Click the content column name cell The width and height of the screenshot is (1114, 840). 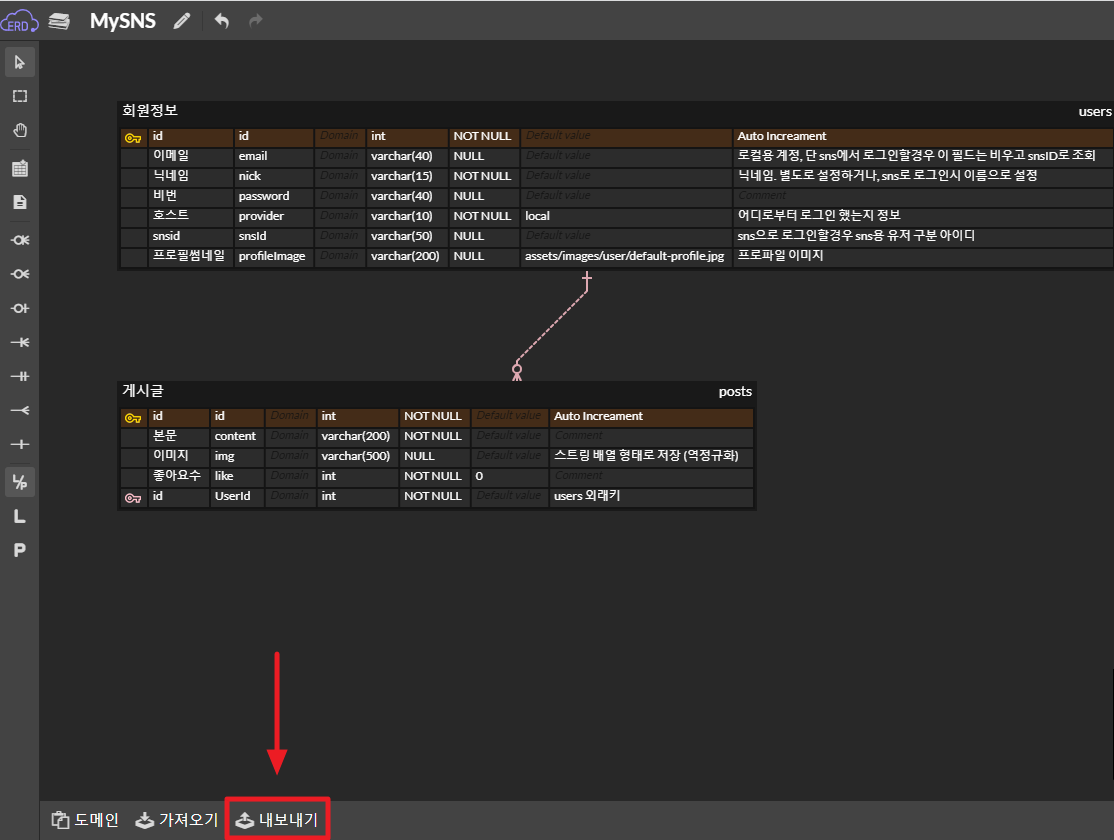pos(237,436)
